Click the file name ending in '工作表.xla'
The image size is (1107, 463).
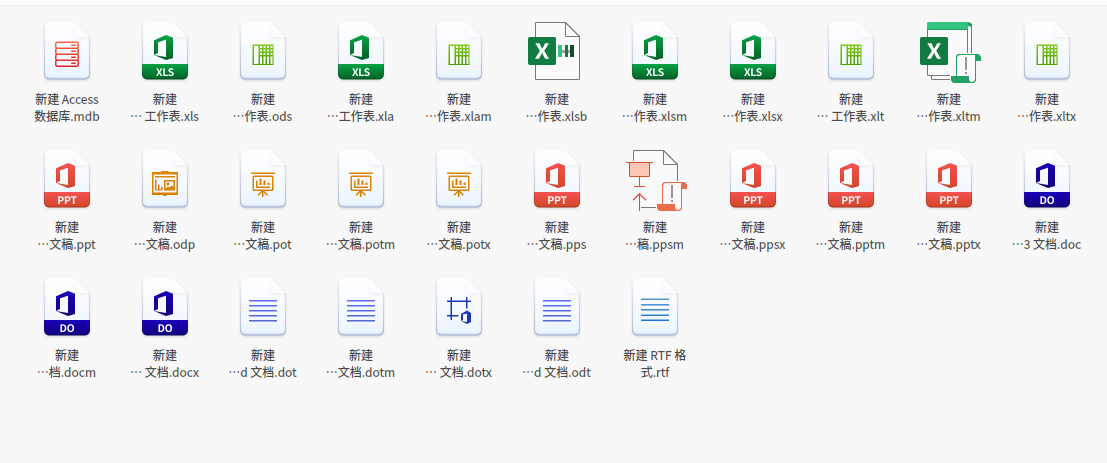361,108
